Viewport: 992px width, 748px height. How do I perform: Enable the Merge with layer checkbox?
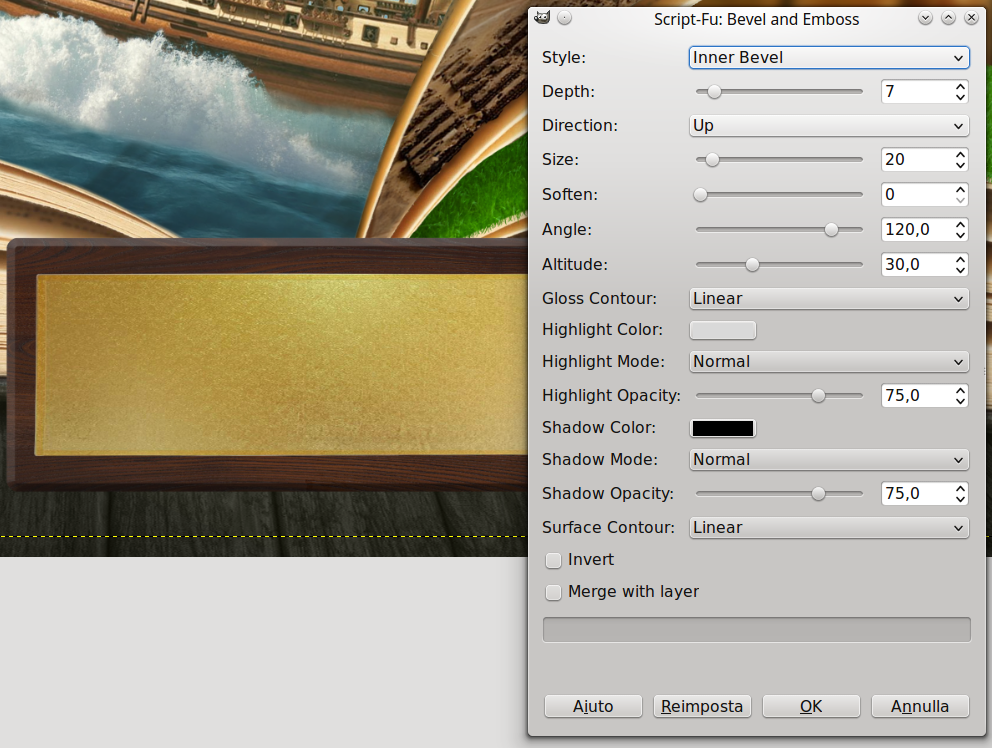[x=554, y=592]
